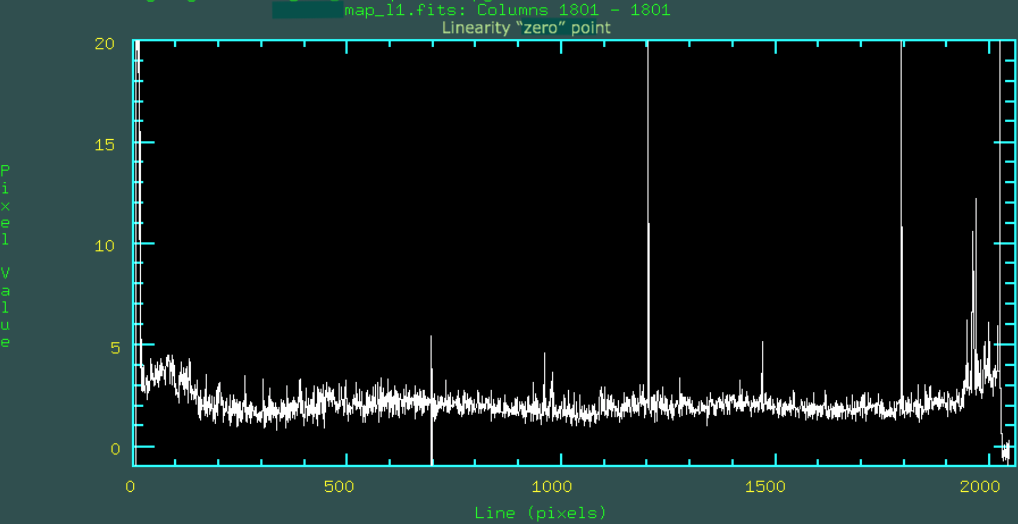
Task: Click the 'Columns 1801 - 1801' header text
Action: click(574, 10)
